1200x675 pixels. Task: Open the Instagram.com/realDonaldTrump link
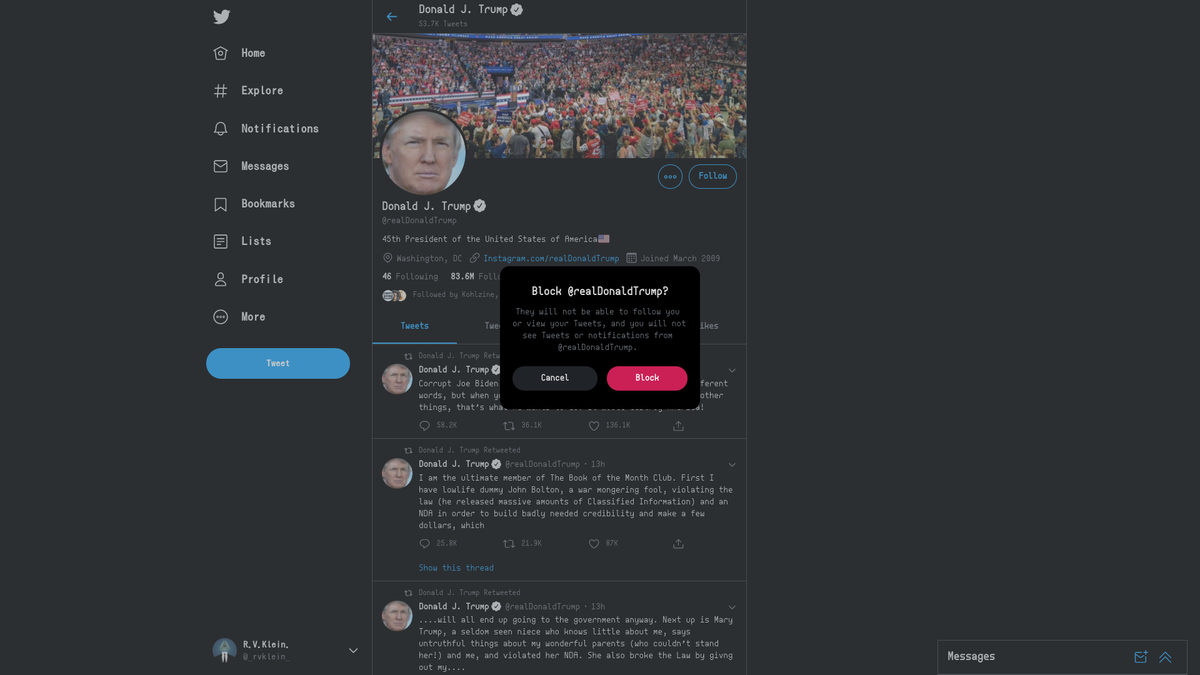point(551,258)
